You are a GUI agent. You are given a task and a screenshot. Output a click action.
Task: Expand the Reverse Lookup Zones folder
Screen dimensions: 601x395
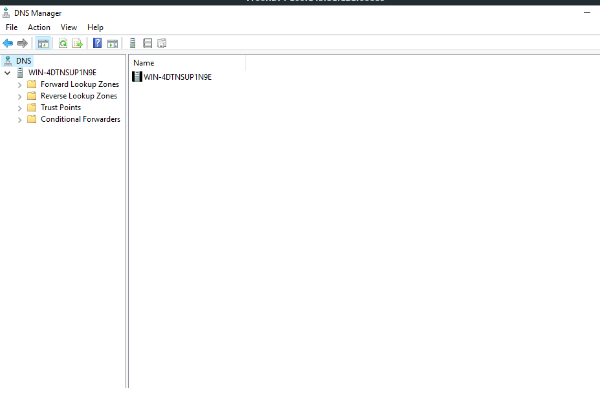coord(20,97)
